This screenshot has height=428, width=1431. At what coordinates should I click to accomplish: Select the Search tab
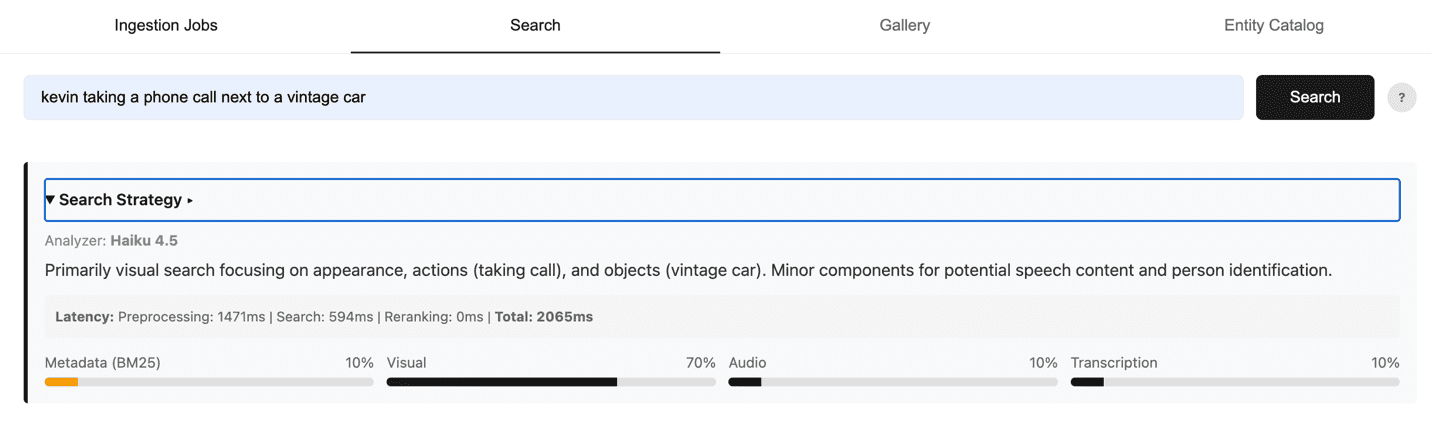[535, 26]
